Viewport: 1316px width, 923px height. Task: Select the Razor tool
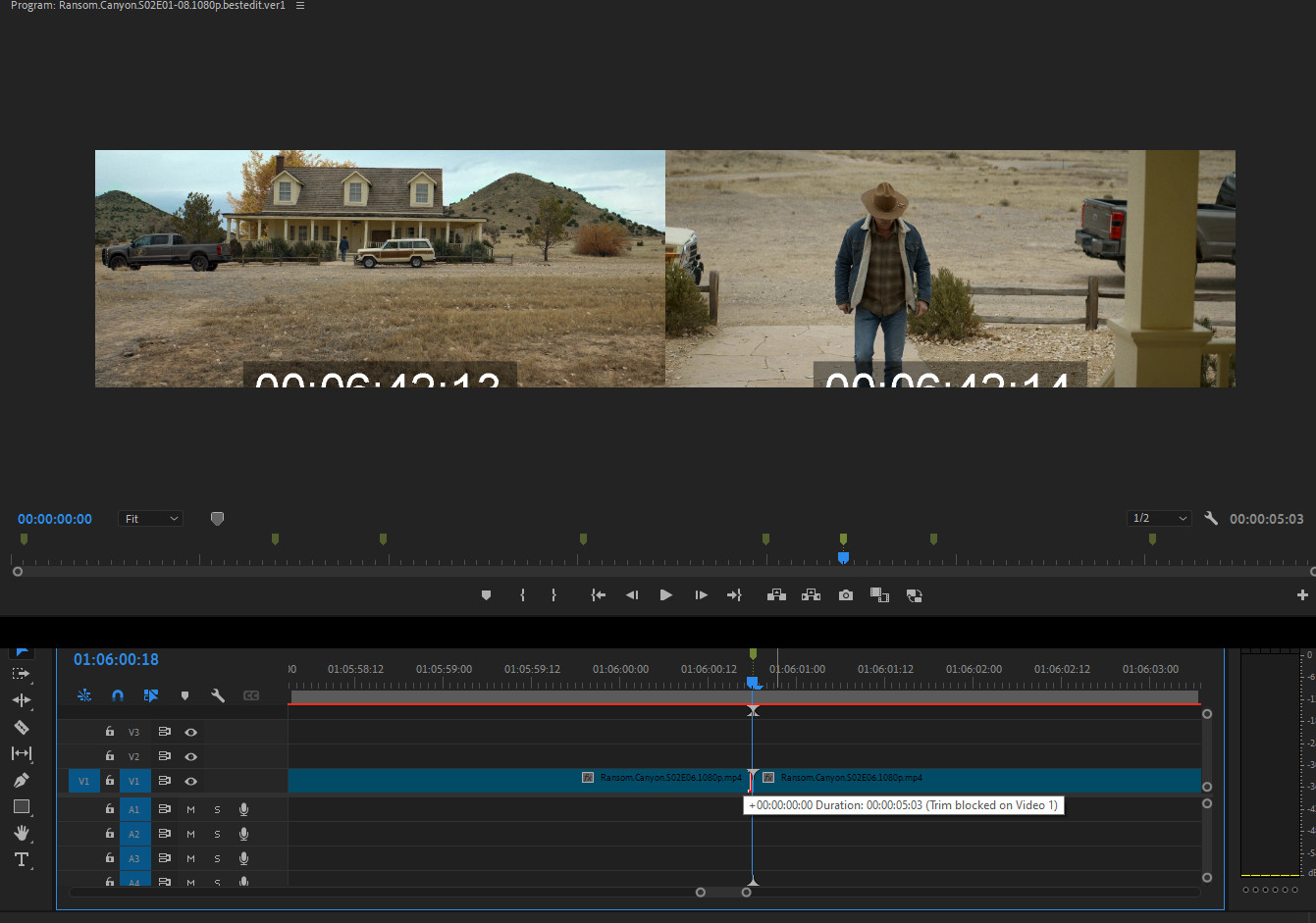pos(21,727)
